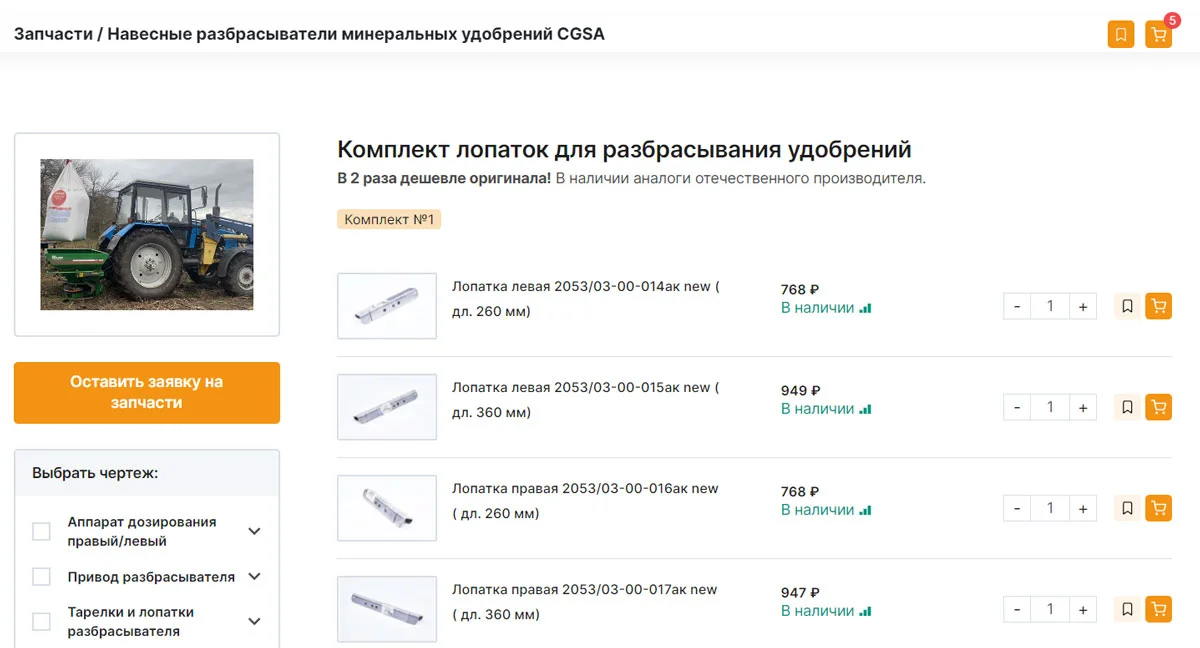Open the shopping cart in the header
The image size is (1200, 648).
tap(1158, 35)
